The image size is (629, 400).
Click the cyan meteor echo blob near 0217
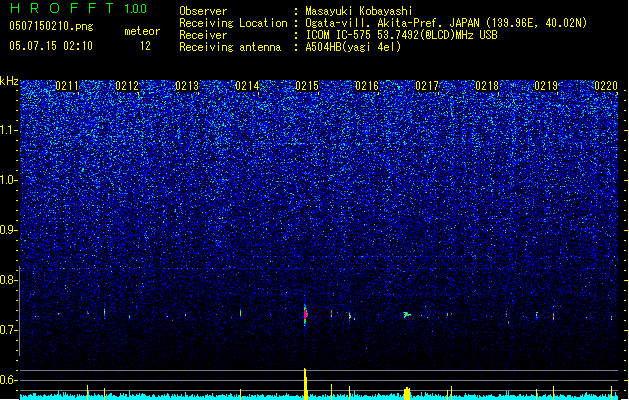(x=407, y=315)
